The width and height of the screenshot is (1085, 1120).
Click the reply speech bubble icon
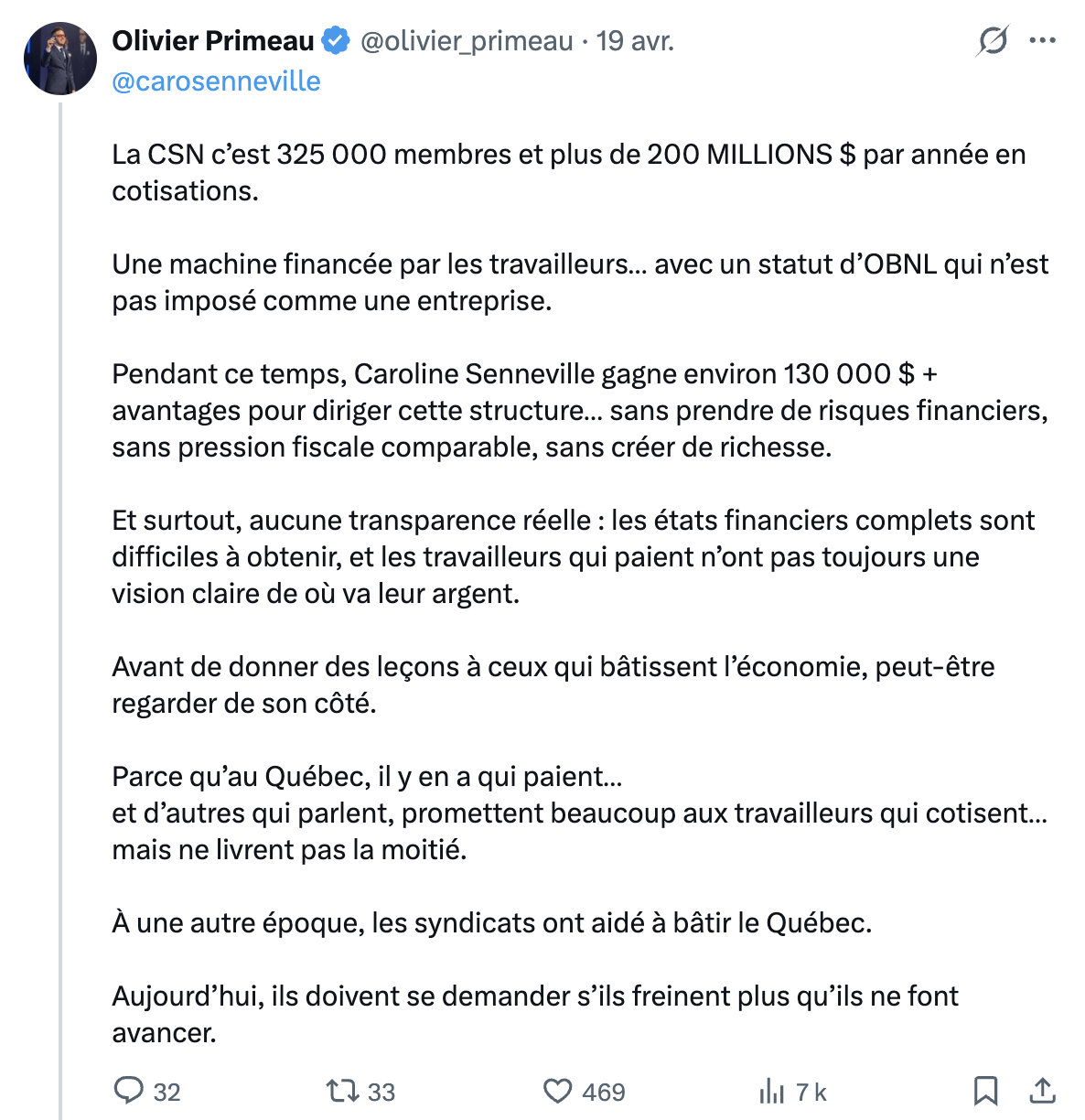(128, 1091)
